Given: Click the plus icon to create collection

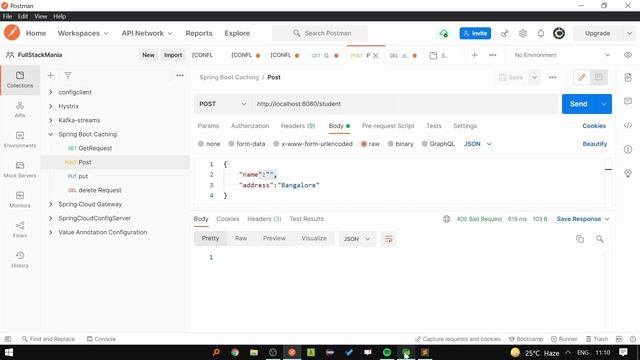Looking at the screenshot, I should tap(51, 76).
